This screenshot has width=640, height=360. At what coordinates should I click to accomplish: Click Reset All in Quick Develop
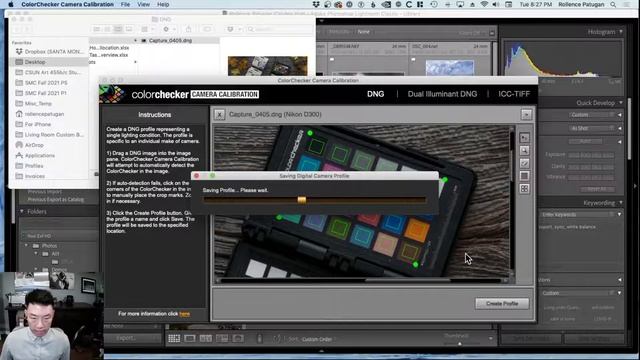point(597,189)
